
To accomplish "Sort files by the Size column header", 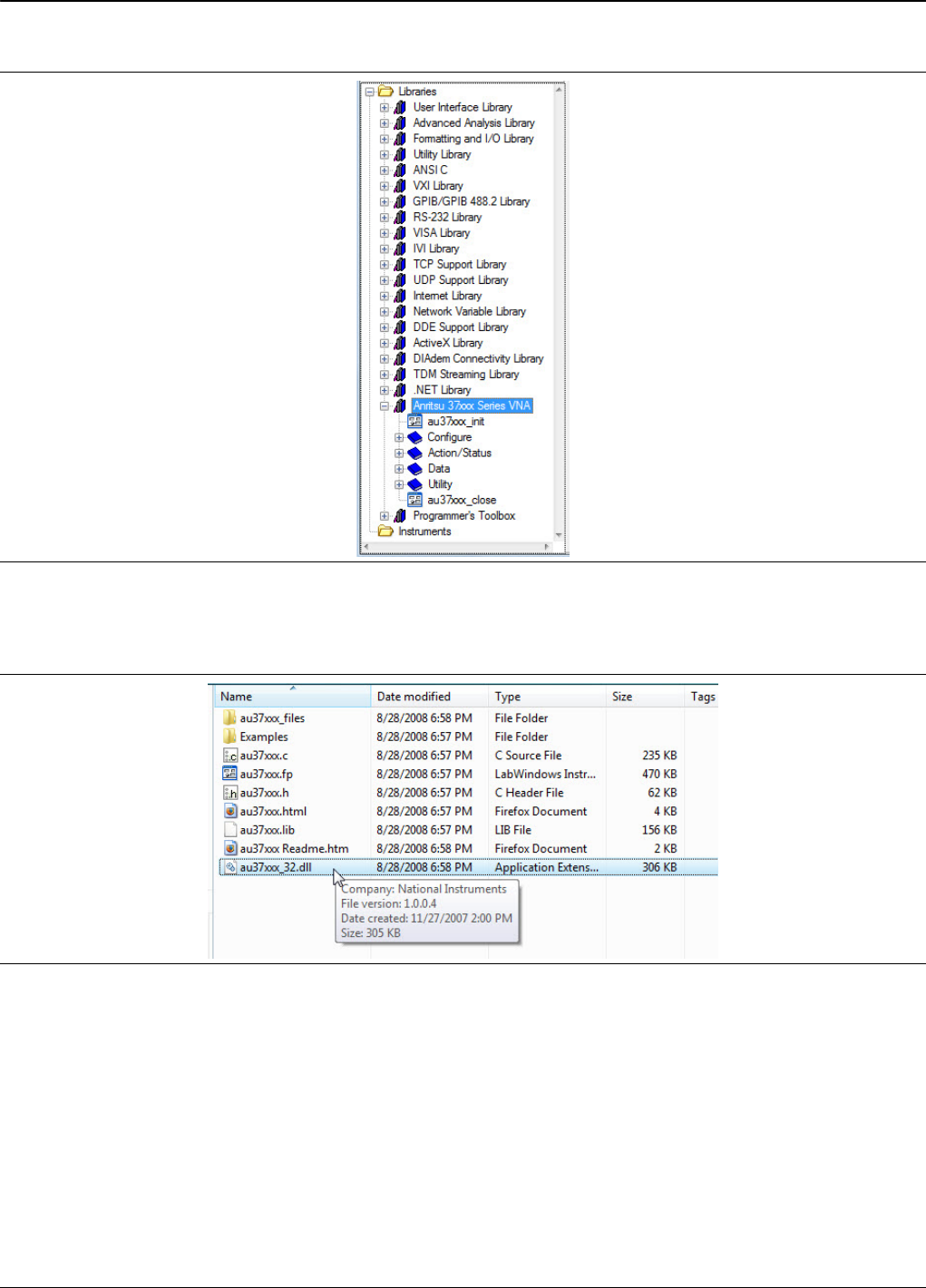I will click(645, 697).
